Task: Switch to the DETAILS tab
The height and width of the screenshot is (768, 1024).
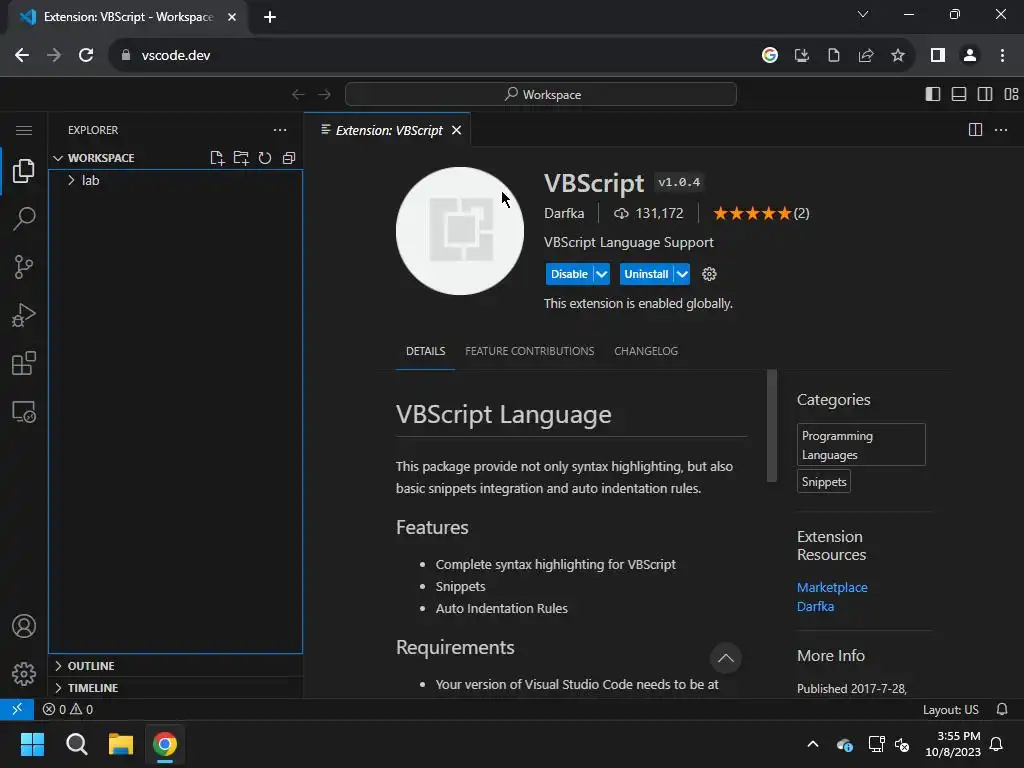Action: point(426,351)
